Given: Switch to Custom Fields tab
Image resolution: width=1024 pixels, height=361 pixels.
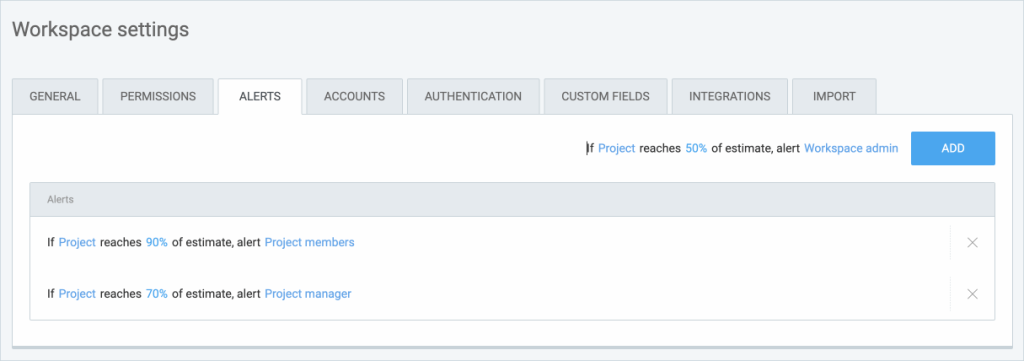Looking at the screenshot, I should 605,97.
